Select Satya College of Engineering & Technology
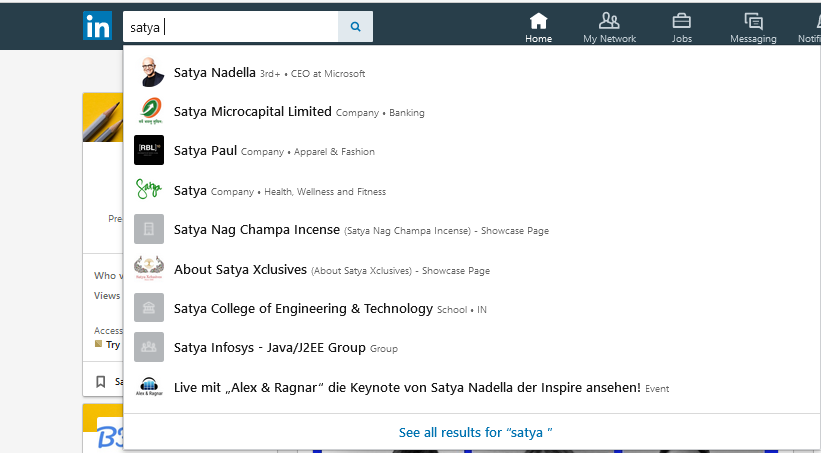The height and width of the screenshot is (453, 821). pos(472,308)
